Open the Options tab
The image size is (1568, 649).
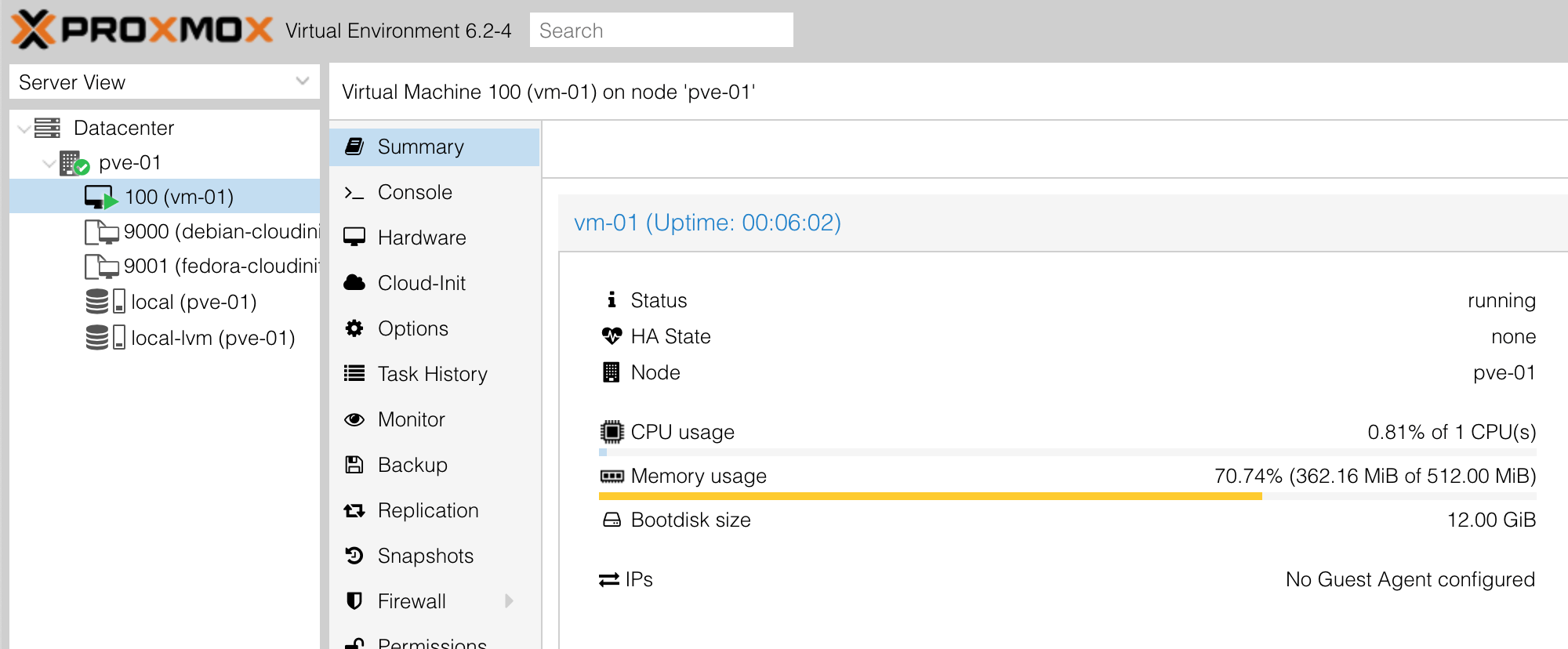pos(434,328)
